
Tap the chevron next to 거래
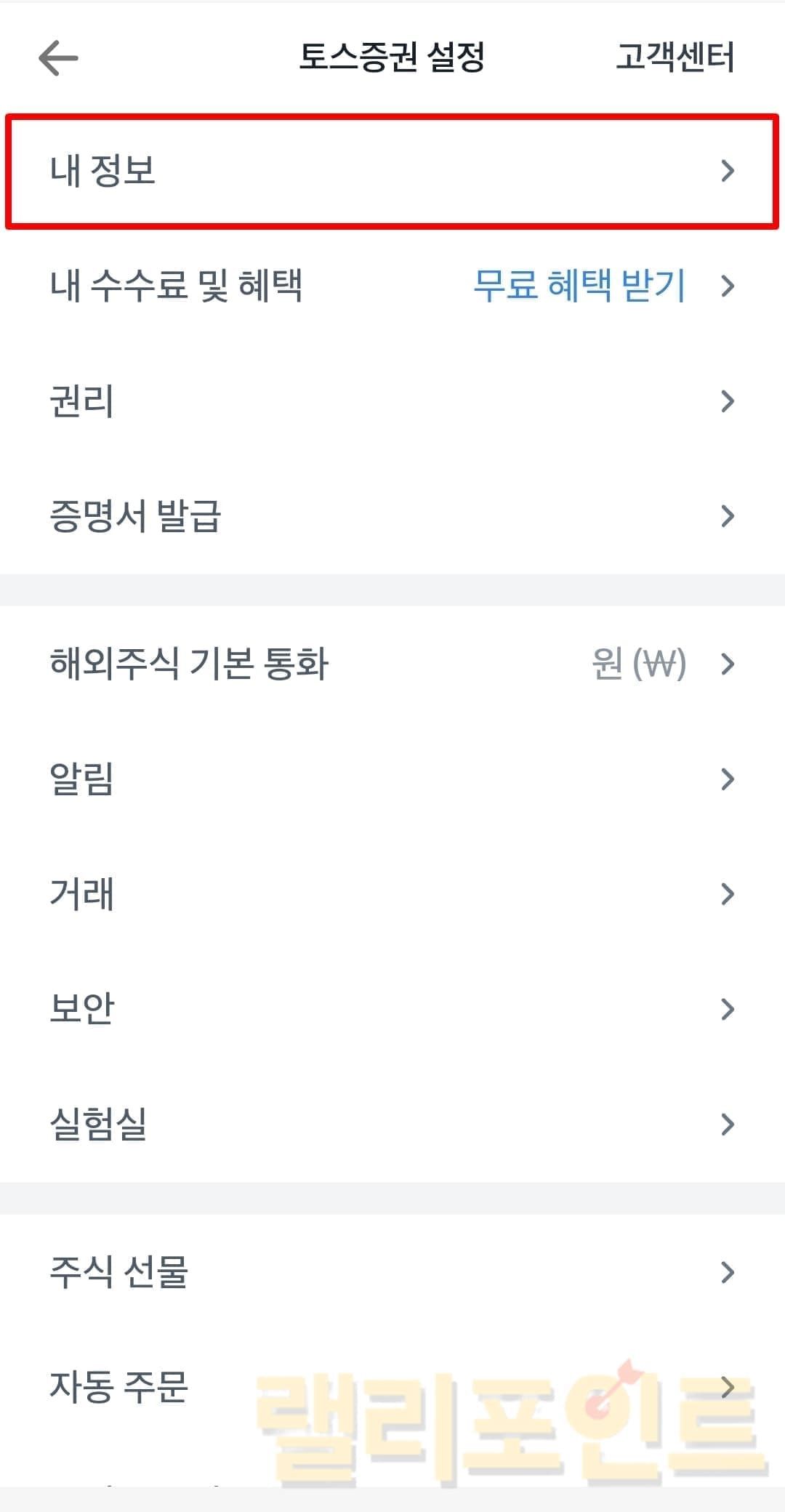[727, 894]
